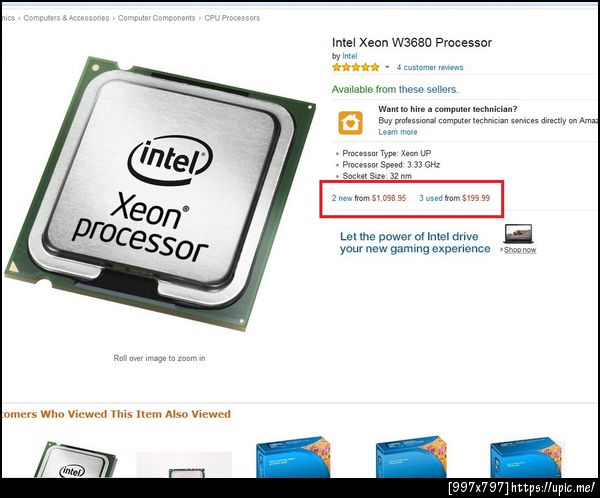The image size is (600, 498).
Task: Open first related Intel processor thumbnail
Action: click(x=75, y=459)
